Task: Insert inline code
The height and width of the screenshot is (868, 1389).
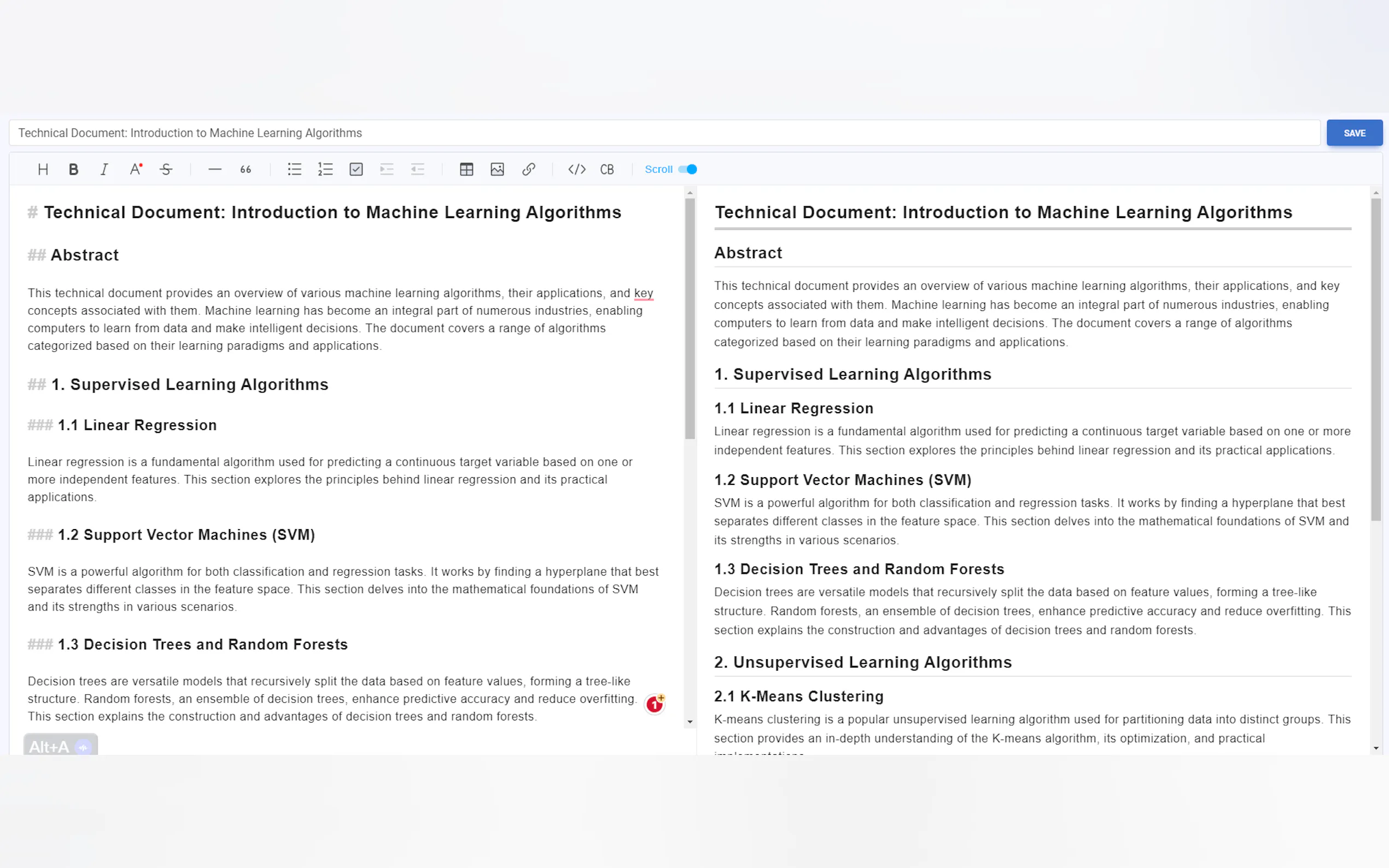Action: [576, 169]
